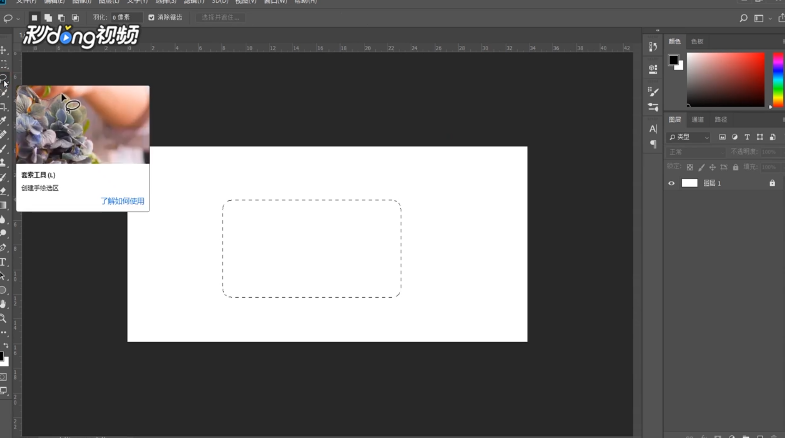Select the Pen tool
The height and width of the screenshot is (438, 785).
pos(4,247)
